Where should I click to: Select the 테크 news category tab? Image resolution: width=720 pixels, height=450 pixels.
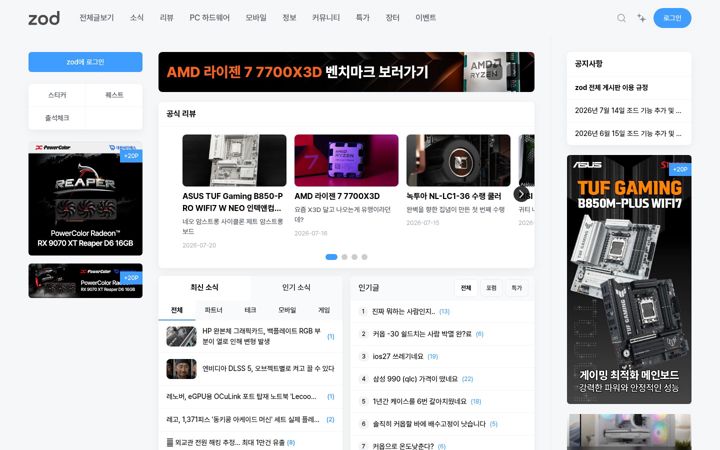[x=250, y=310]
